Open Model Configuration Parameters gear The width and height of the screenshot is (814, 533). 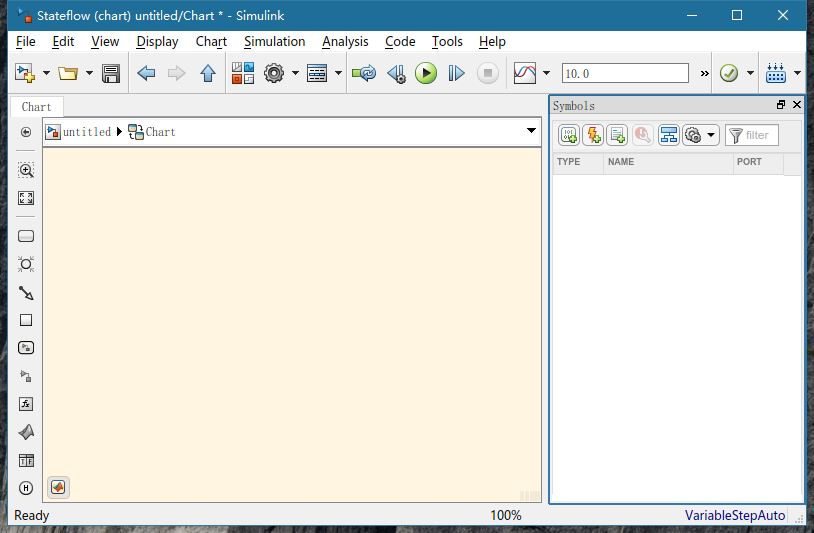point(274,73)
